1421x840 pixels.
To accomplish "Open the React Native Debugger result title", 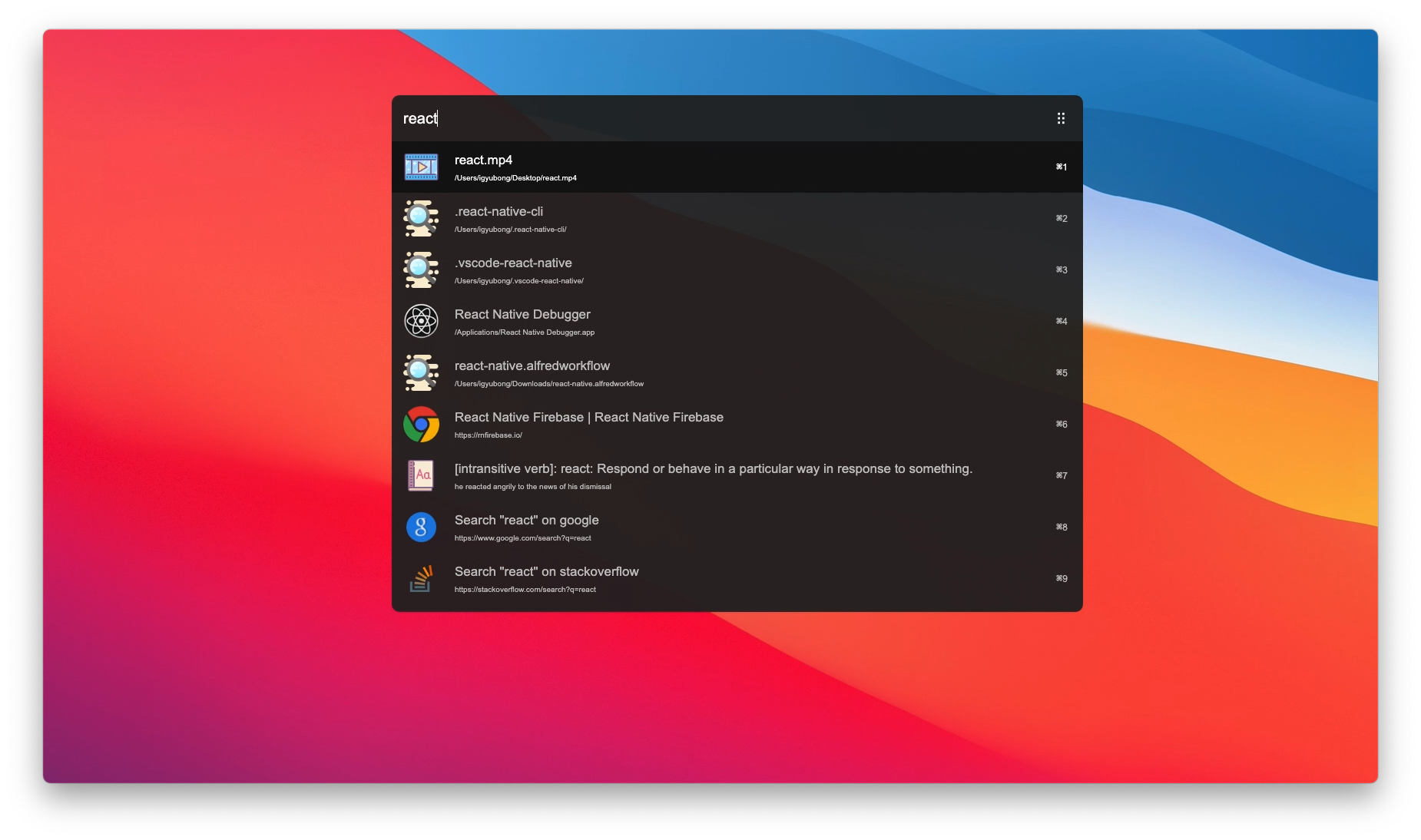I will click(x=522, y=314).
